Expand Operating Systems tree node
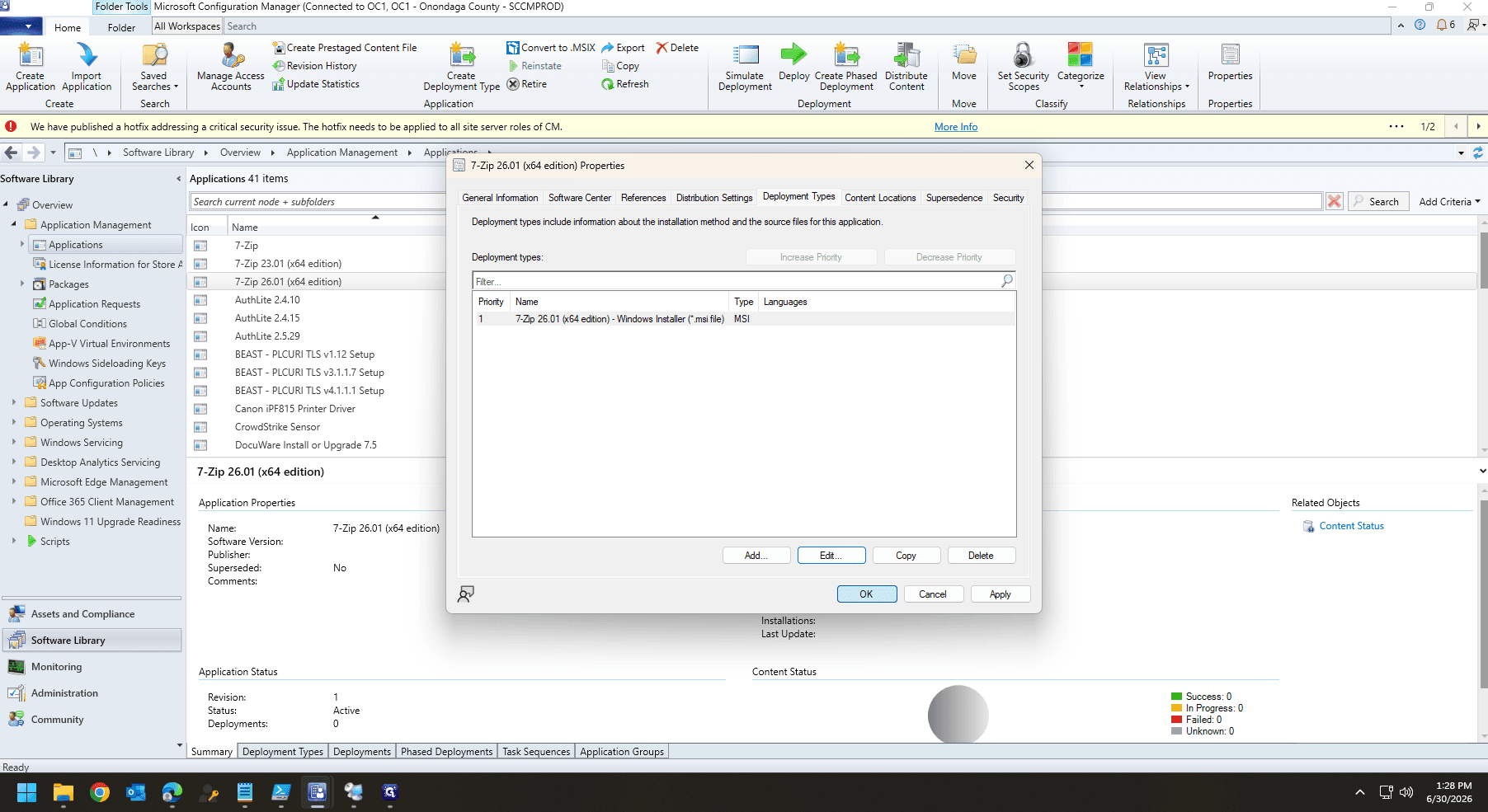The height and width of the screenshot is (812, 1488). click(x=14, y=422)
